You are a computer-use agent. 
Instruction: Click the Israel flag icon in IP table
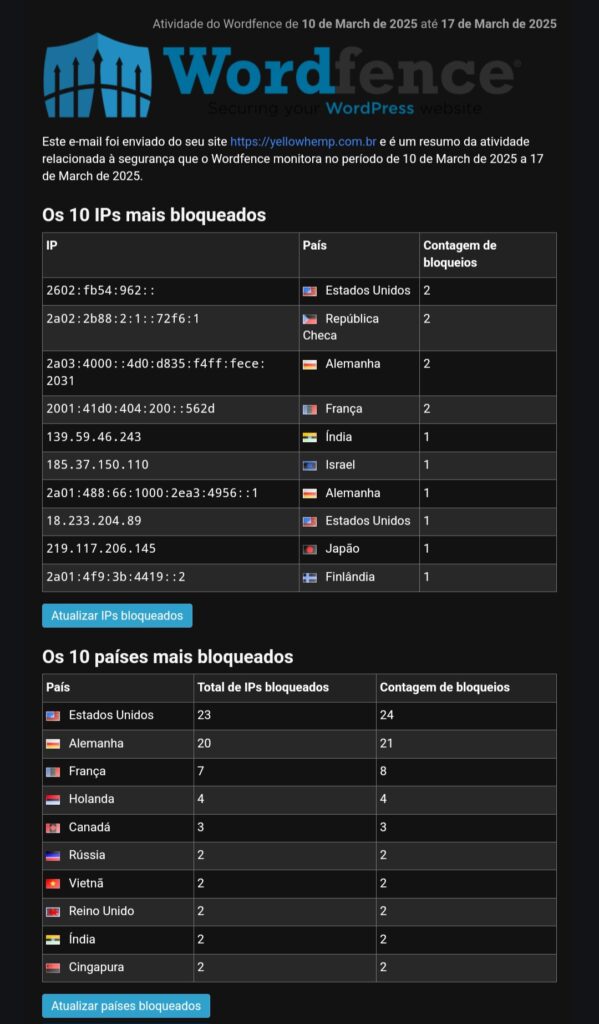[310, 466]
